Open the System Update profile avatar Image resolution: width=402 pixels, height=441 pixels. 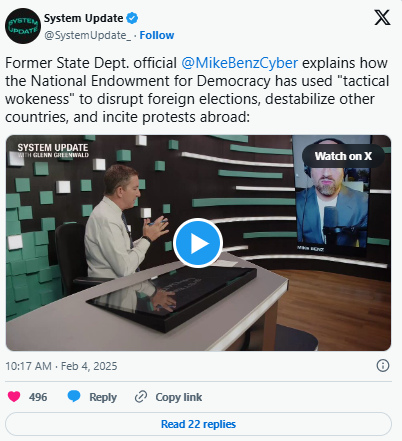click(23, 26)
